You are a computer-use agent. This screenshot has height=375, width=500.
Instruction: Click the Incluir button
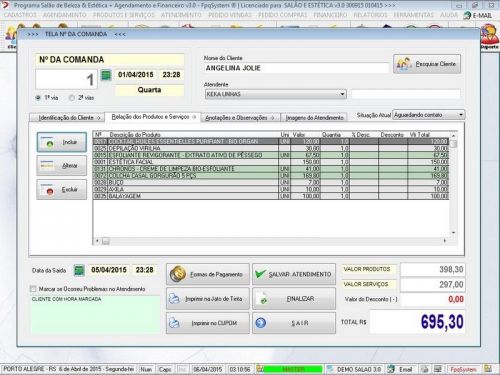(62, 142)
